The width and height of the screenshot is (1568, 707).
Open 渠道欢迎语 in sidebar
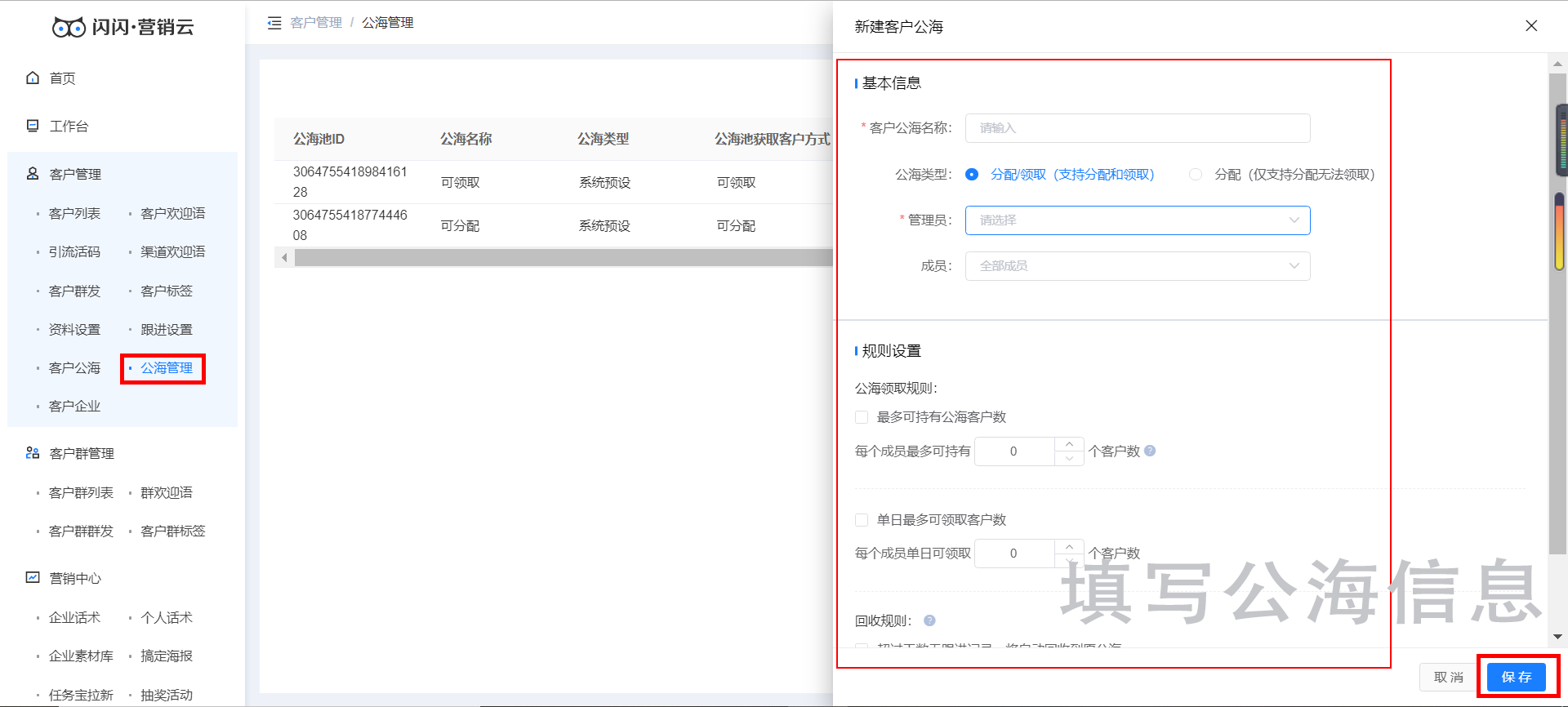point(173,251)
